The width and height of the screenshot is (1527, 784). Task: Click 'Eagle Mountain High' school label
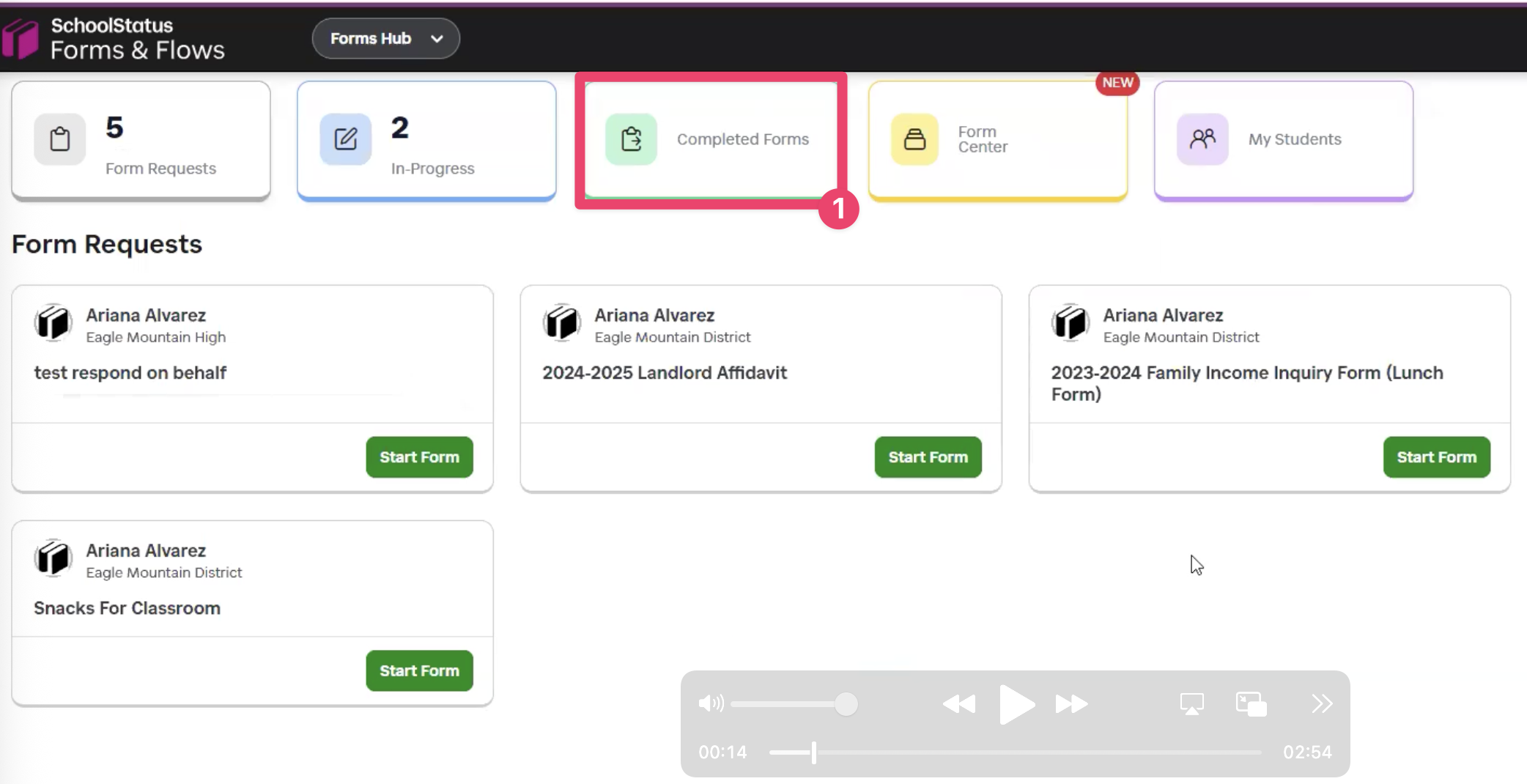pos(156,337)
